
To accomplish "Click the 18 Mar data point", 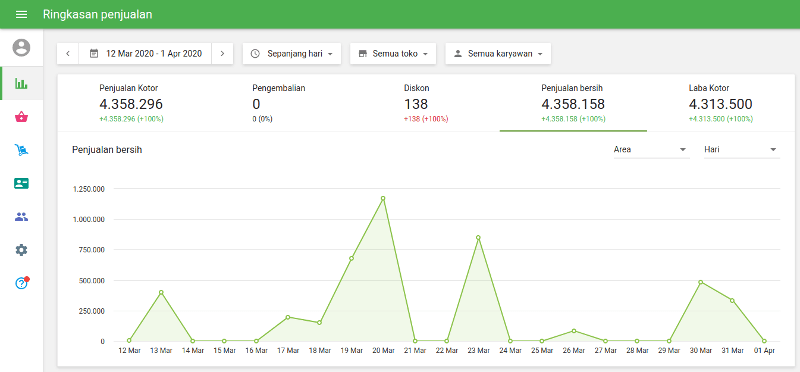I will click(319, 323).
